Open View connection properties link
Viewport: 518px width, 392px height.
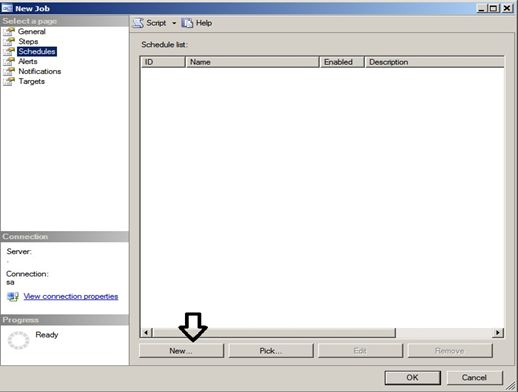(71, 296)
